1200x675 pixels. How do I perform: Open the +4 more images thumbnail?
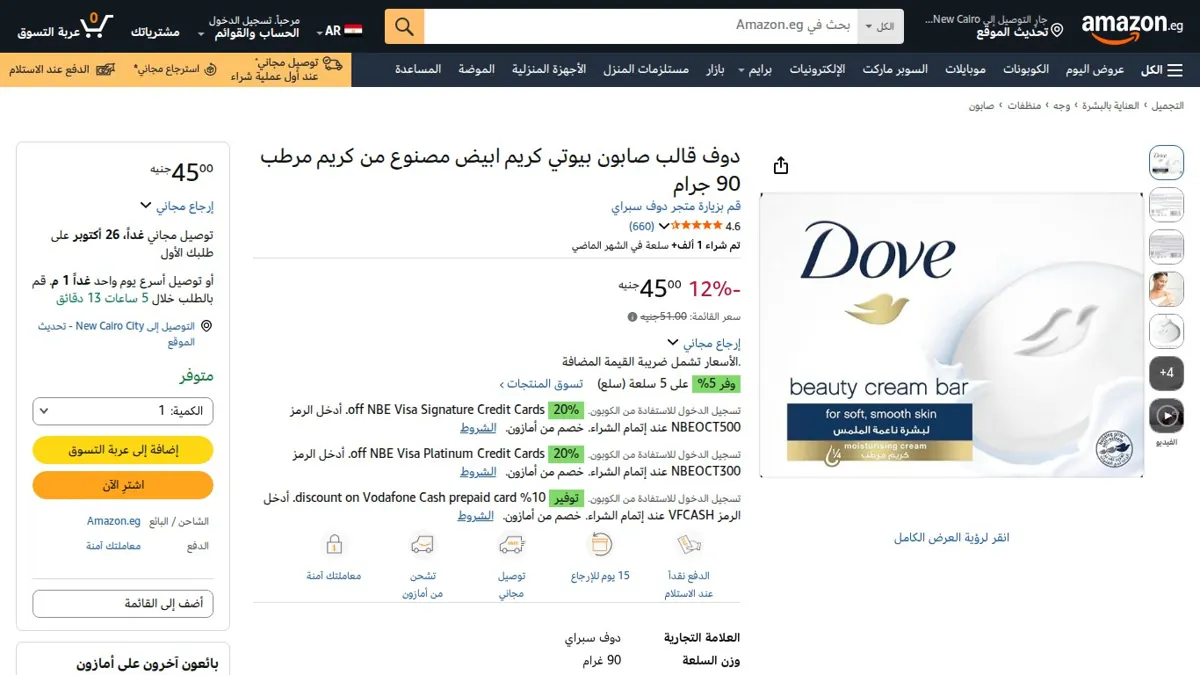[x=1166, y=373]
